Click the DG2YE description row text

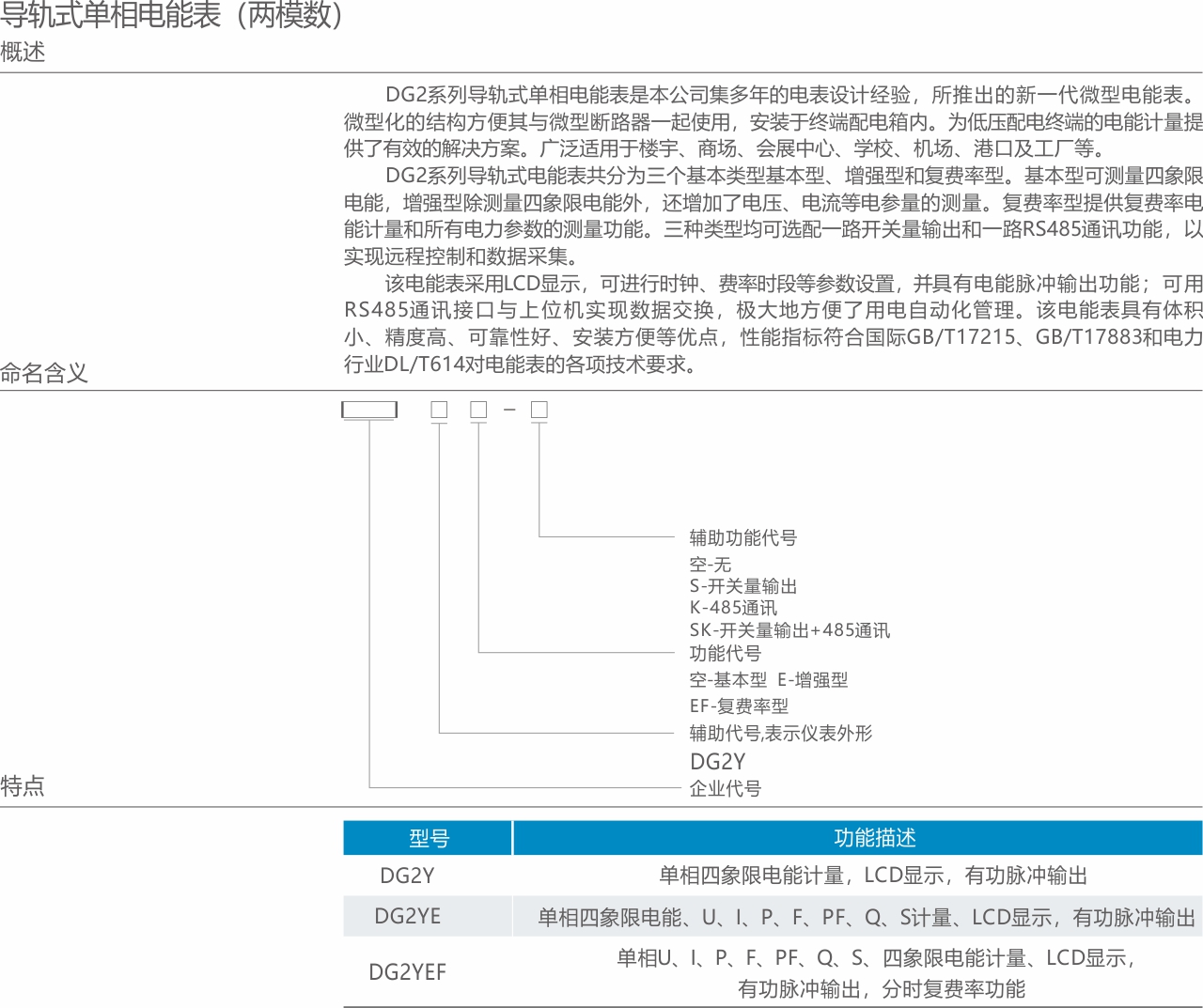(x=867, y=917)
